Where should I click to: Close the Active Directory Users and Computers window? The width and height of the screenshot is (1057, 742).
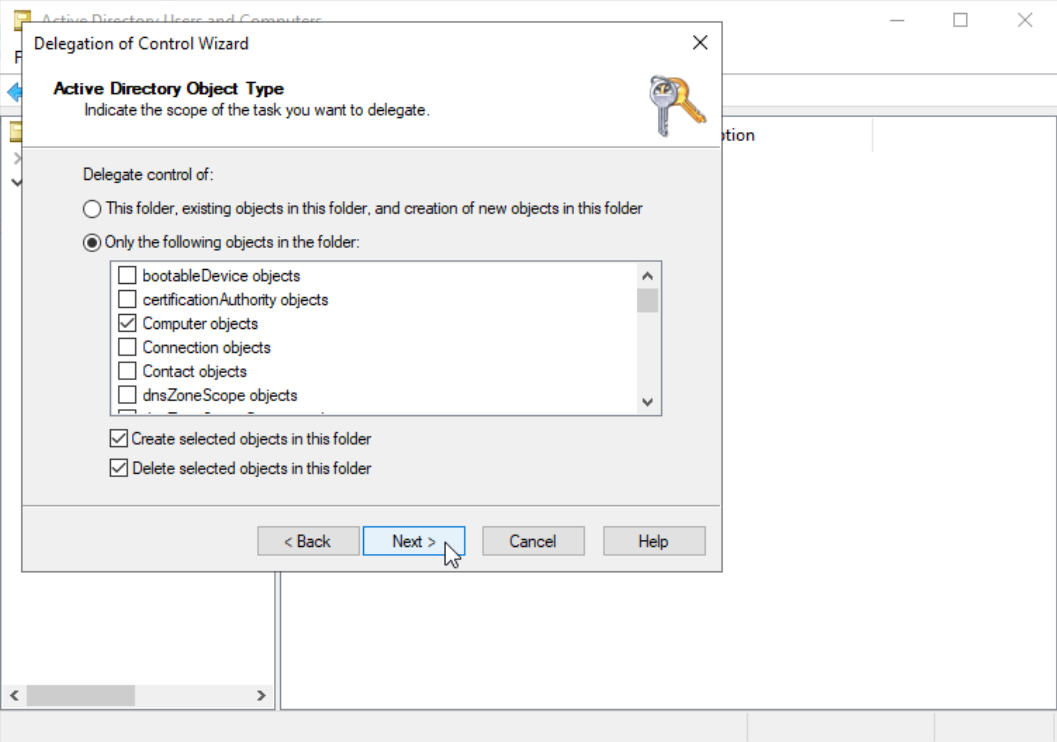pos(1025,20)
